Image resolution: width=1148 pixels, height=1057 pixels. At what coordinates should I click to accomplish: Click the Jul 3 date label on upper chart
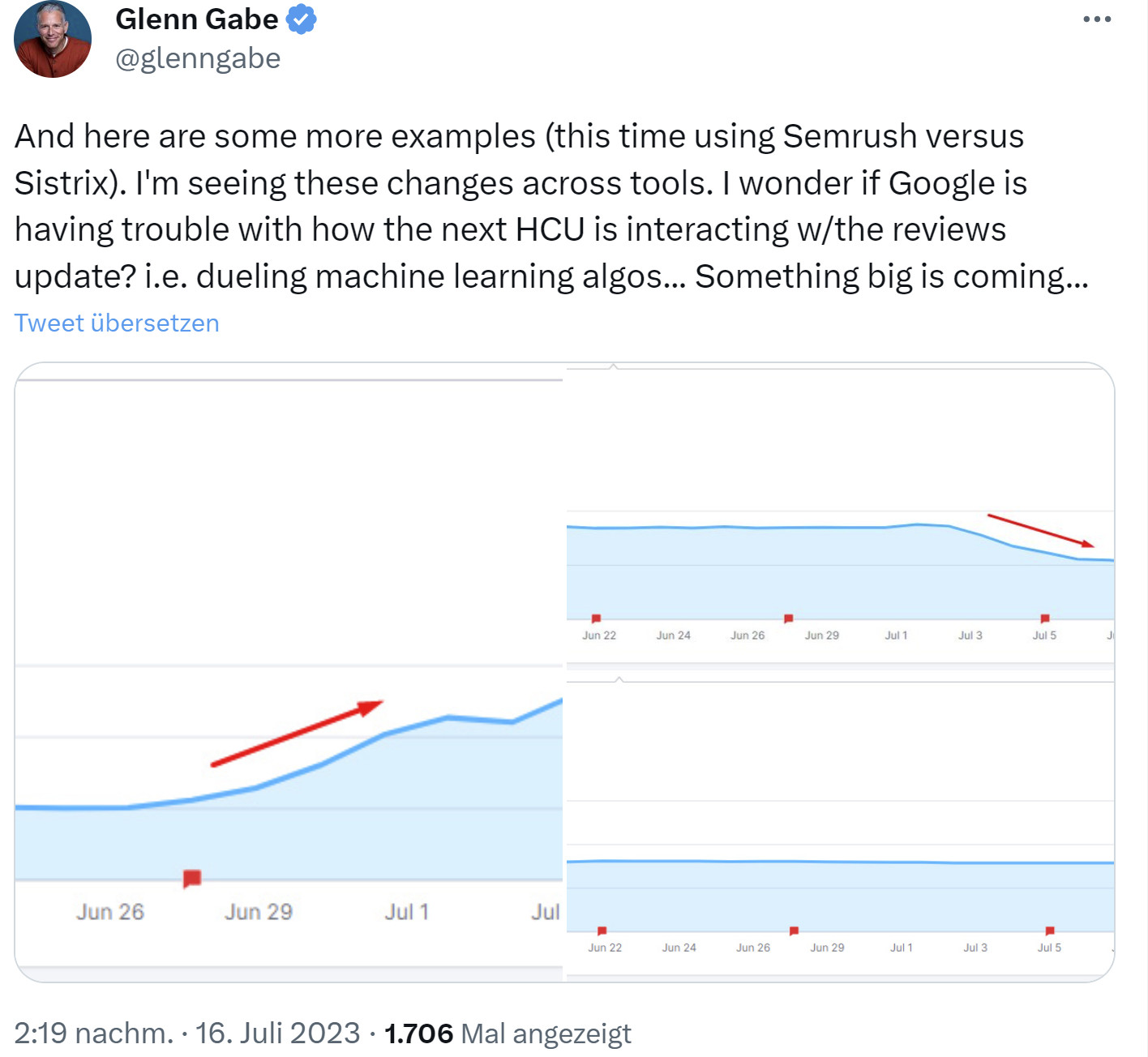click(970, 635)
